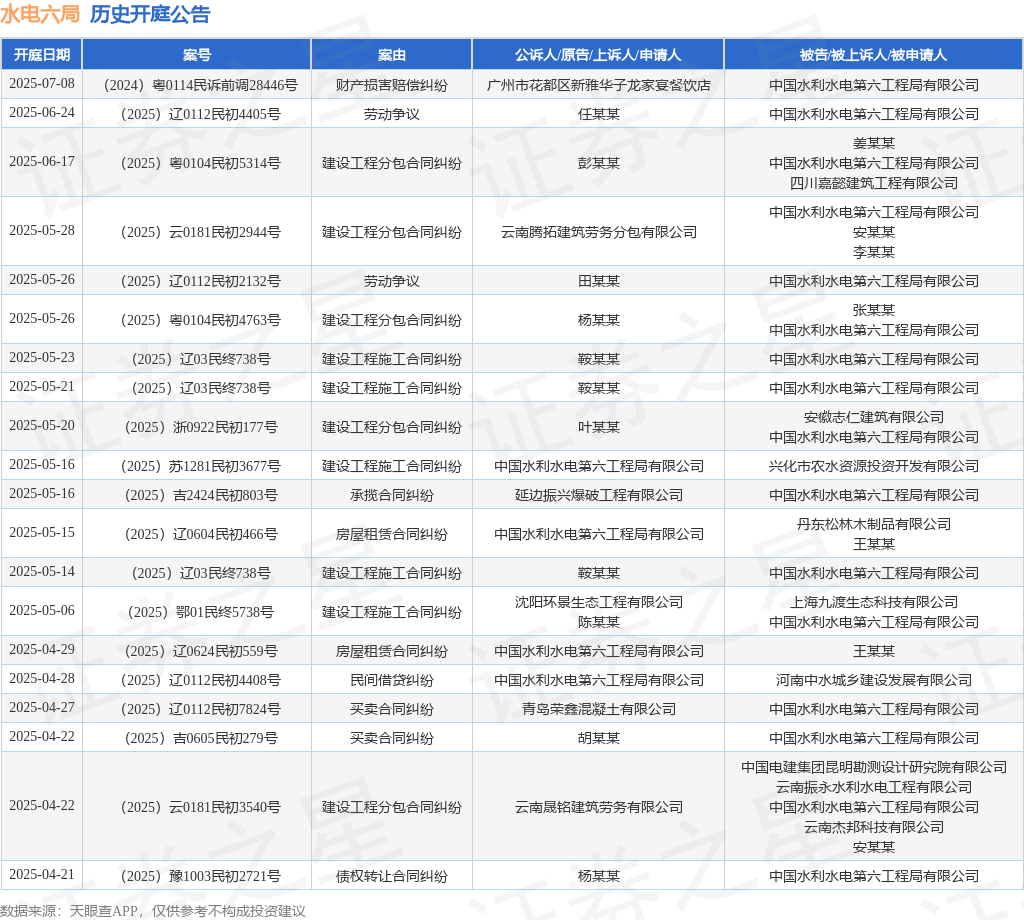The image size is (1024, 920).
Task: Select the 承揽合同纠纷 cell
Action: 392,496
